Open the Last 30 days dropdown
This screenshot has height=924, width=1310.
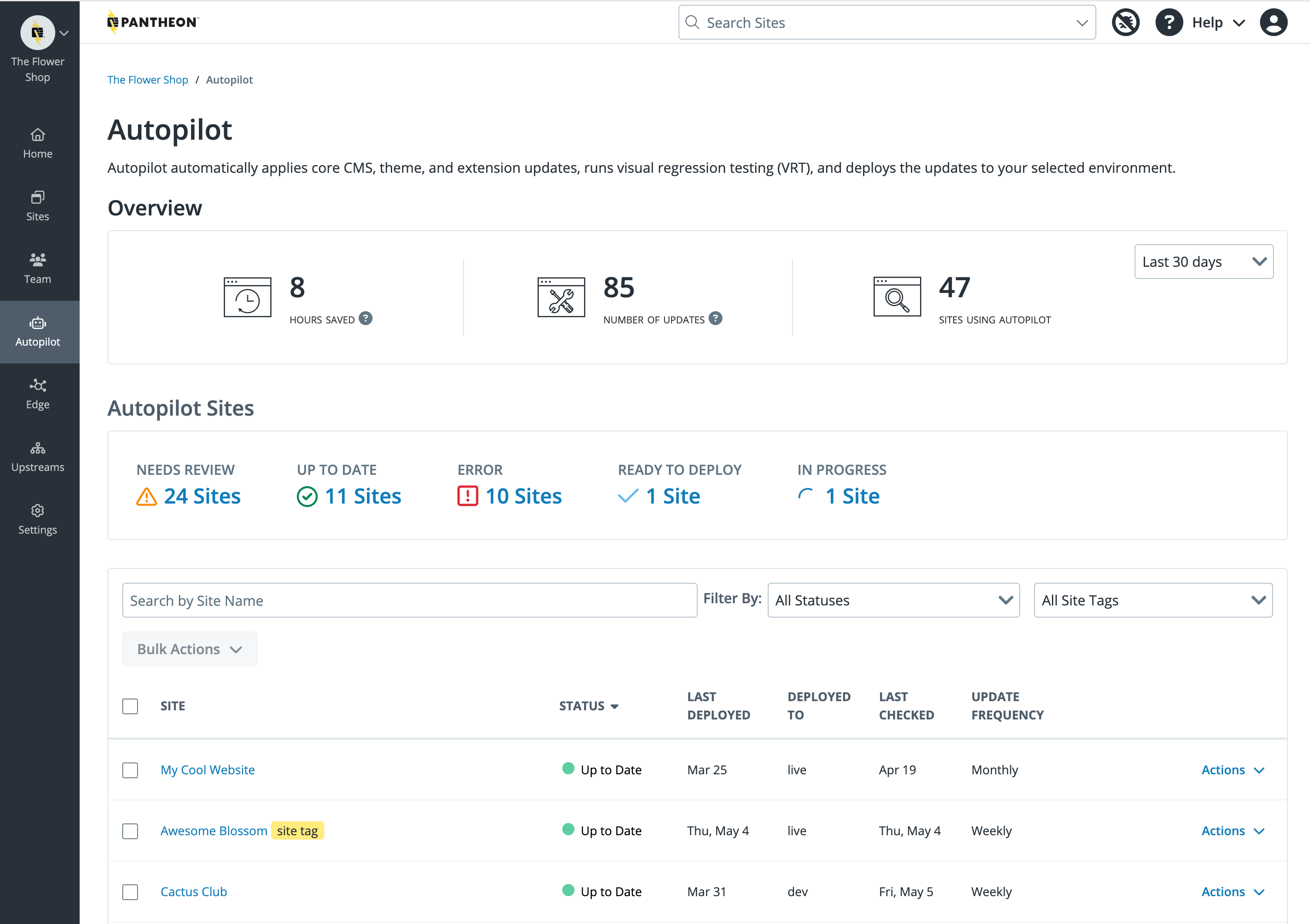pyautogui.click(x=1203, y=262)
